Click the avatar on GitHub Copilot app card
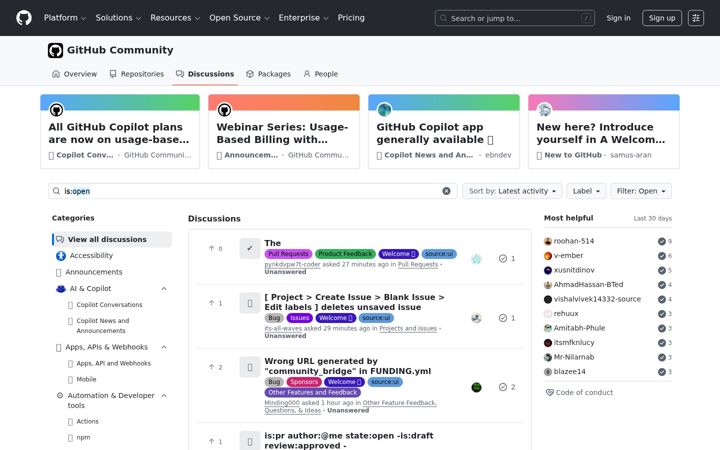 (x=384, y=110)
